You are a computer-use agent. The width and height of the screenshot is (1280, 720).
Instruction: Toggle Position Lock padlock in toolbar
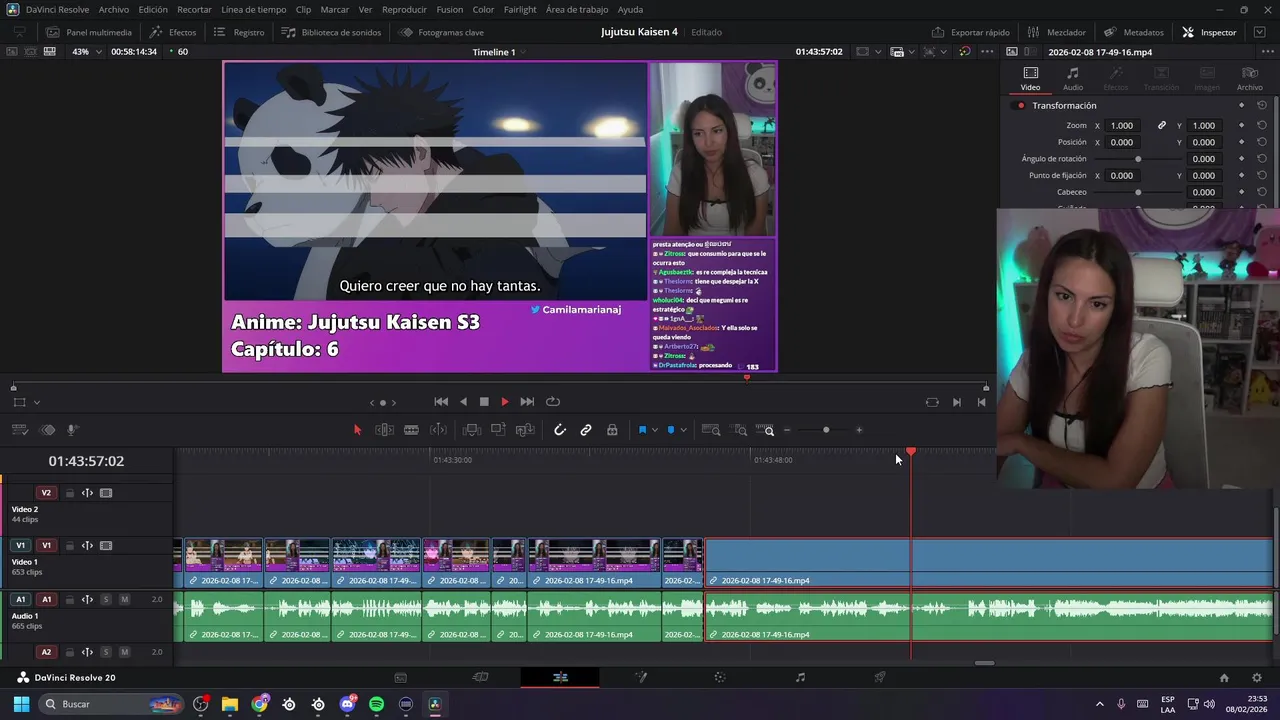[612, 430]
